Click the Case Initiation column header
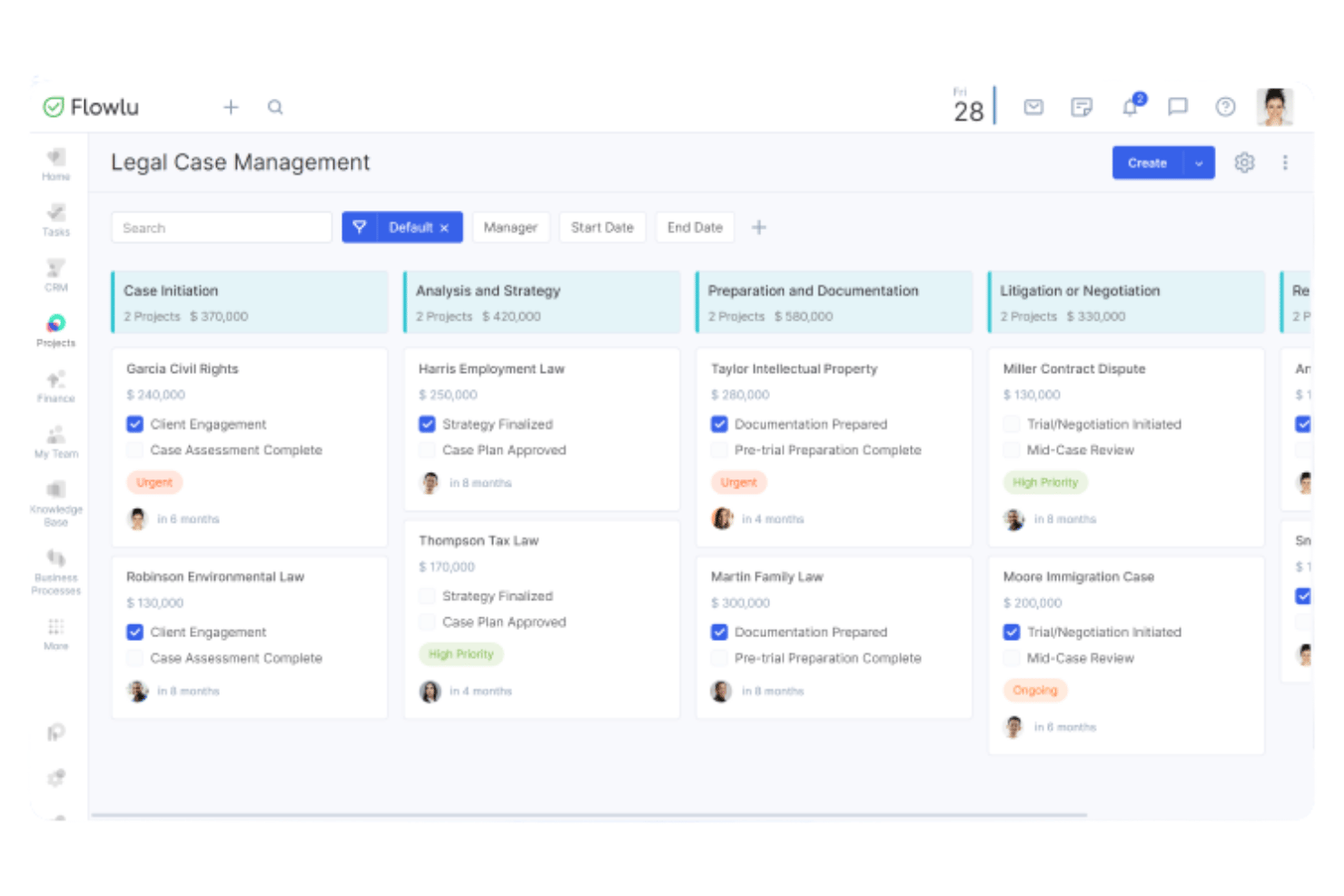 coord(250,301)
